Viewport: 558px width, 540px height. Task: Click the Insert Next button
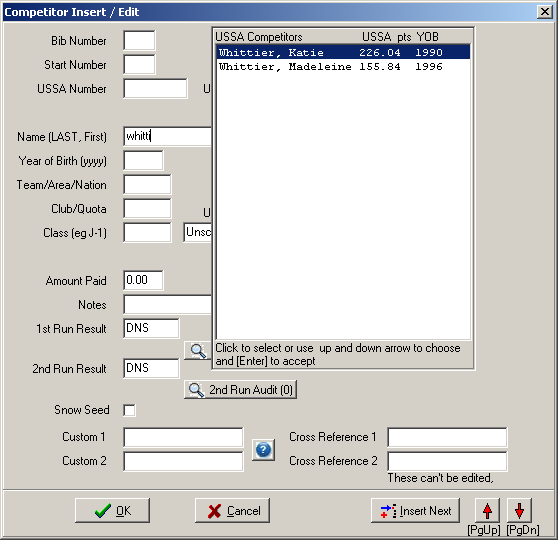pos(415,510)
